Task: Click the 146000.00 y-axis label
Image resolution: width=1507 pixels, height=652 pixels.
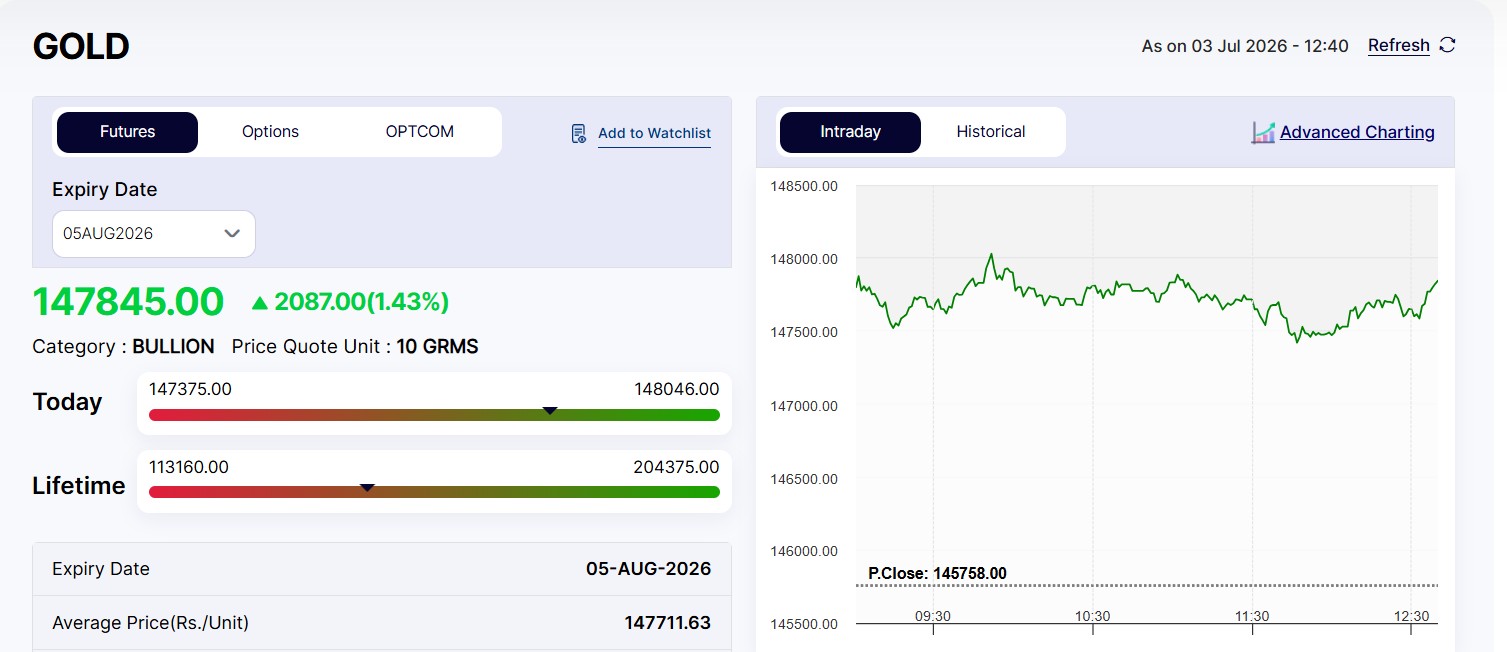Action: pos(804,551)
